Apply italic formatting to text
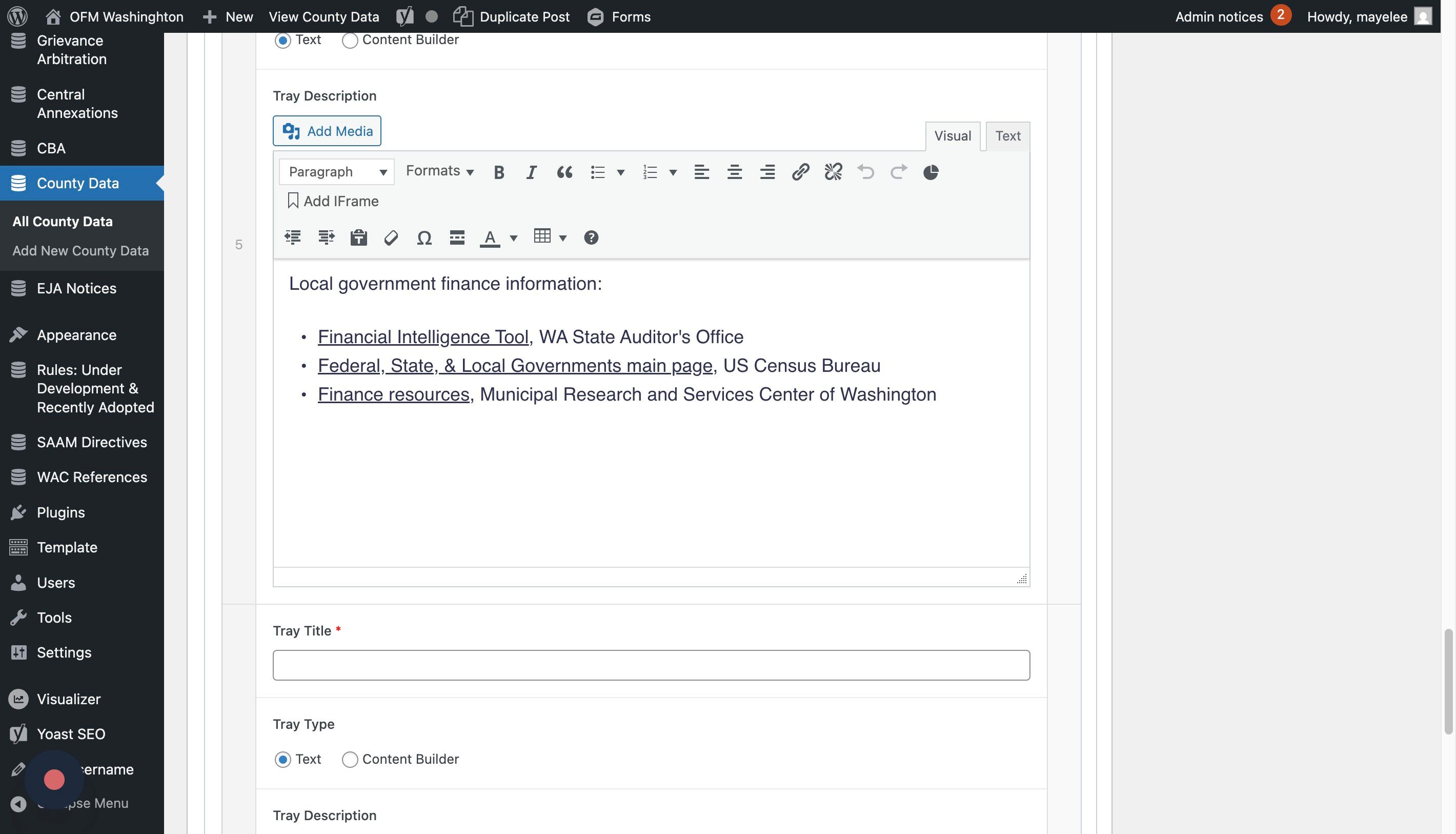 tap(531, 172)
